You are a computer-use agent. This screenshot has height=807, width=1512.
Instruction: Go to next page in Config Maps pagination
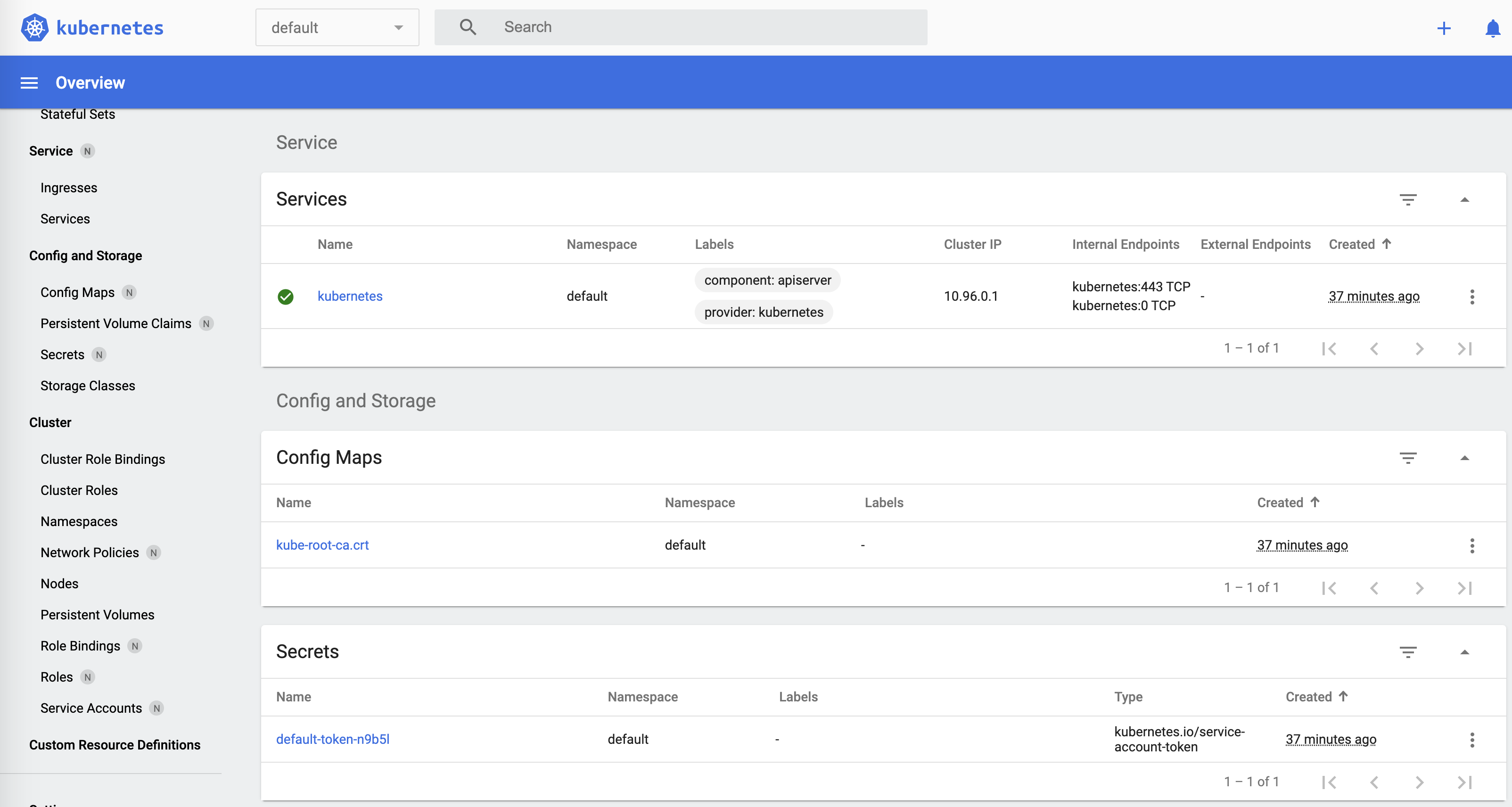[x=1419, y=588]
